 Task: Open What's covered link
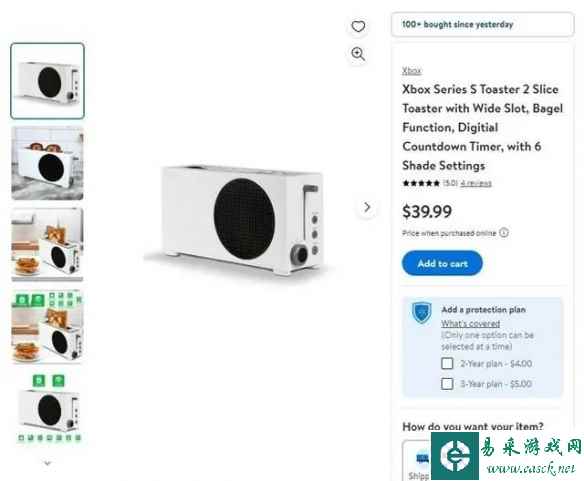coord(471,323)
